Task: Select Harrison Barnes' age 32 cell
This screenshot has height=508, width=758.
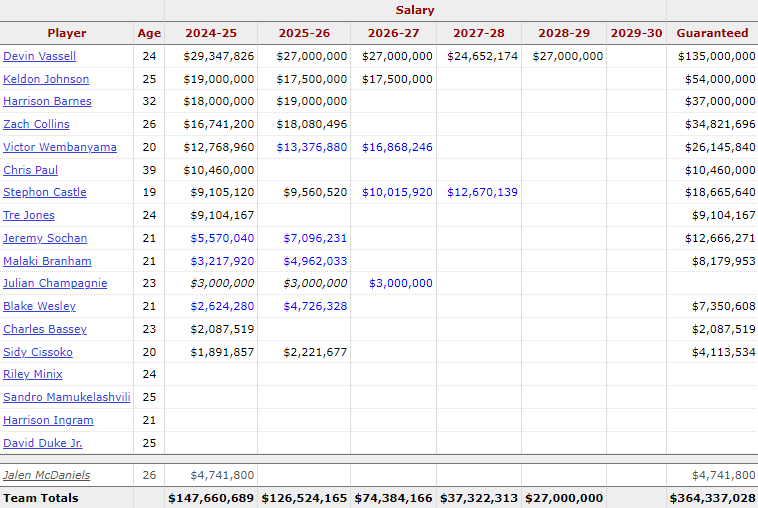Action: click(x=149, y=101)
